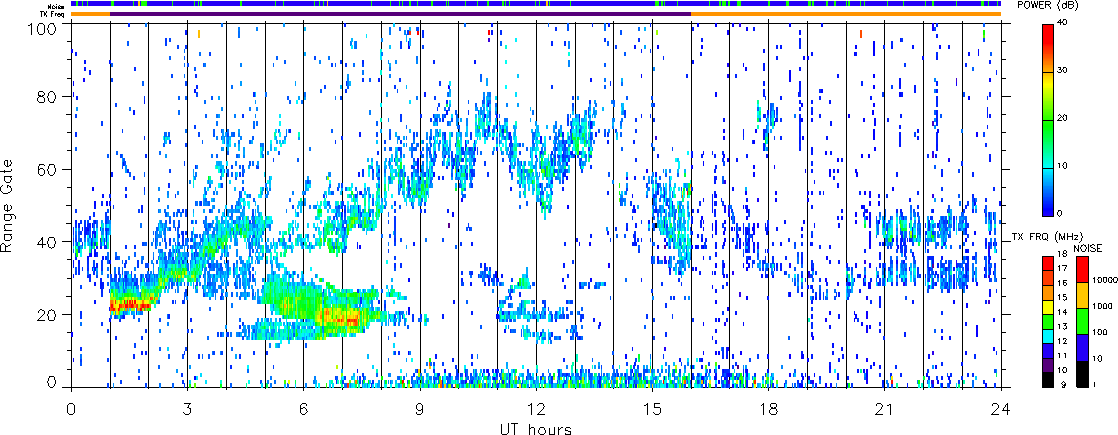Click the "18" label on the TX FRQ legend

[1063, 253]
